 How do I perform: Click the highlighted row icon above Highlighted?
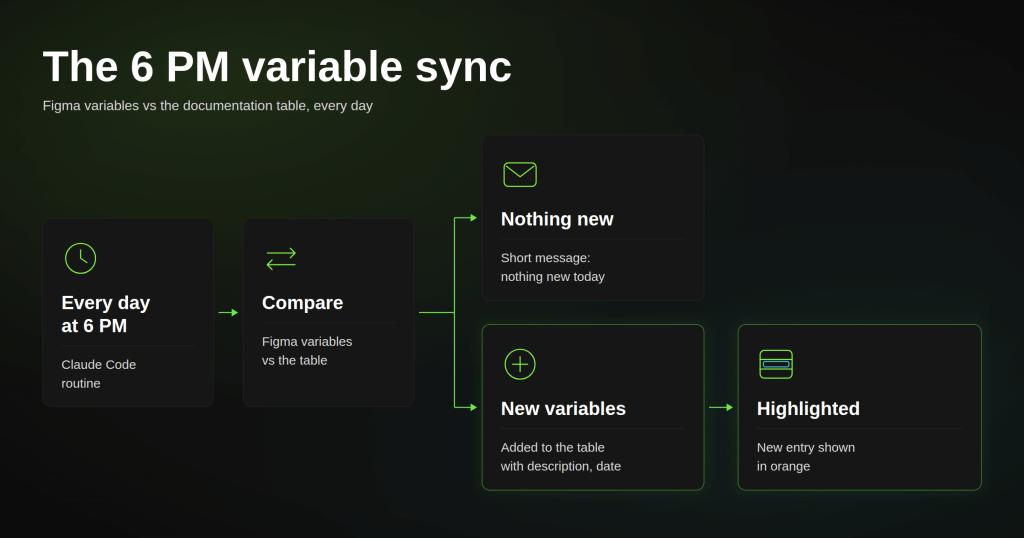point(776,364)
